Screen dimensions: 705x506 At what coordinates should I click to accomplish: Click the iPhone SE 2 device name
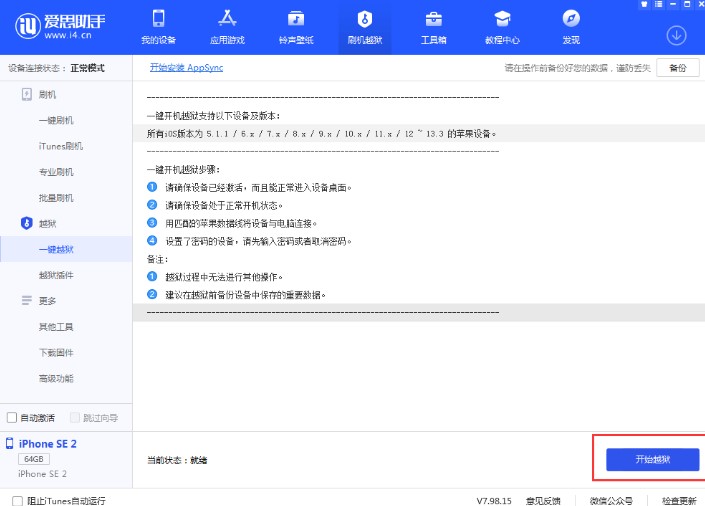[48, 444]
